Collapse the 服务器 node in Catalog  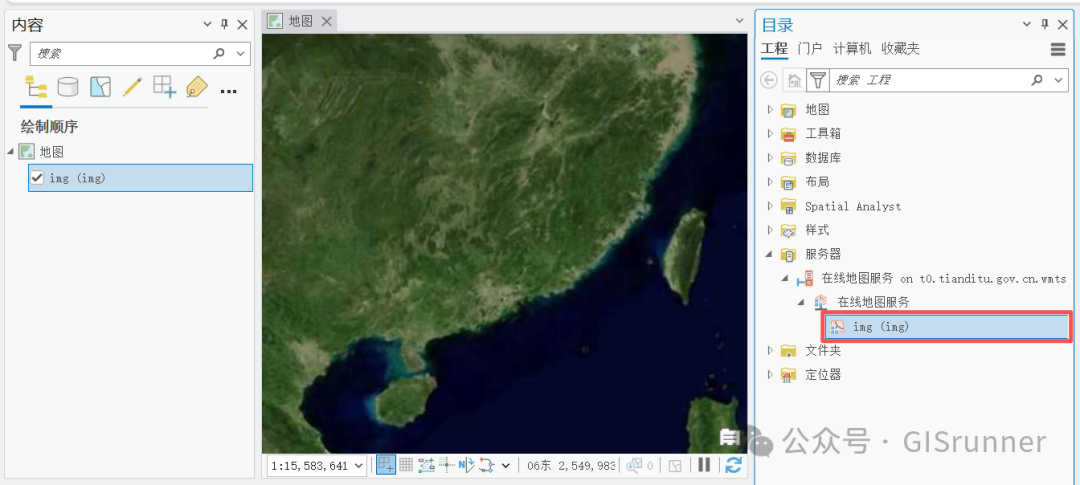(x=769, y=254)
